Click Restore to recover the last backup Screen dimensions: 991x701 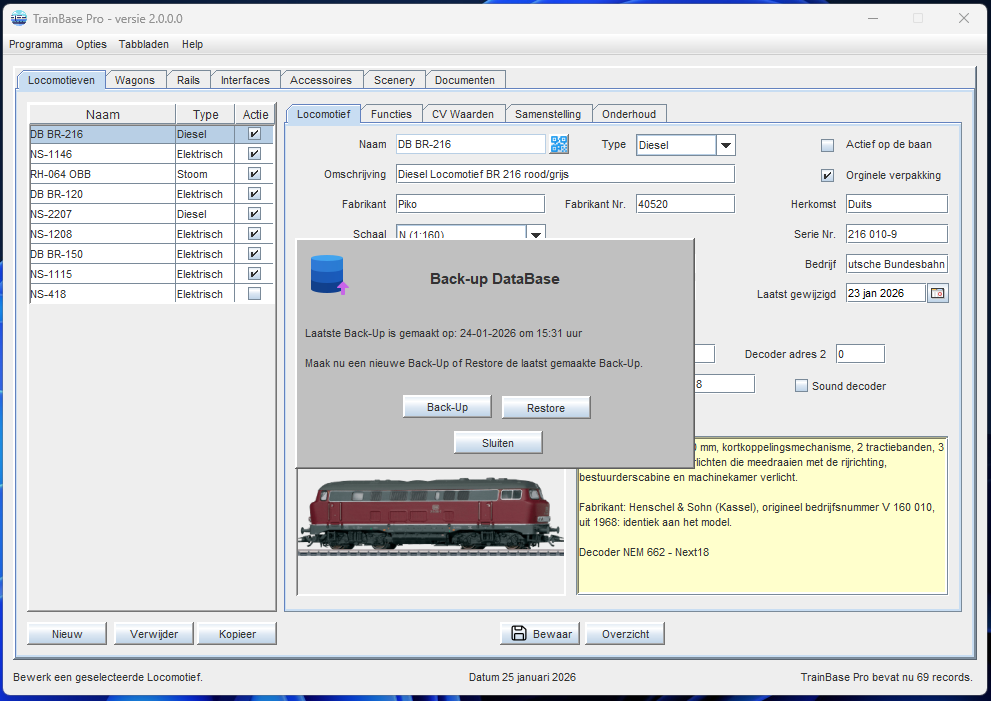545,406
